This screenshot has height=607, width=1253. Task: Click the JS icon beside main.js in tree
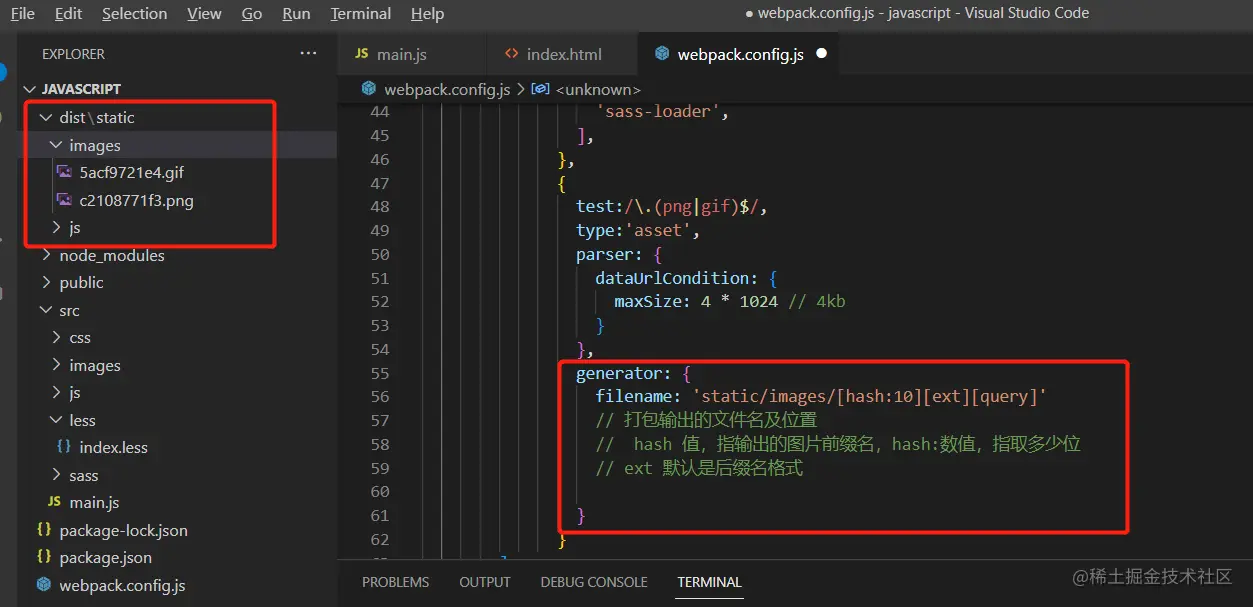click(54, 503)
